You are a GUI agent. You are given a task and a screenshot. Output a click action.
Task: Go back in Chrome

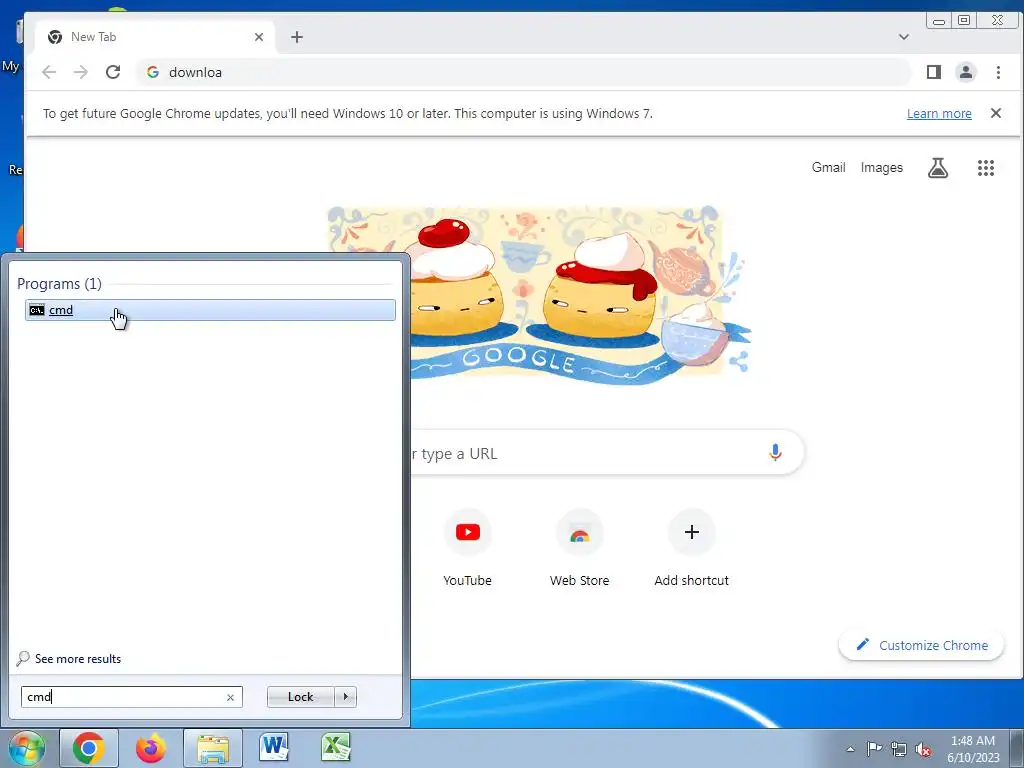click(x=49, y=72)
